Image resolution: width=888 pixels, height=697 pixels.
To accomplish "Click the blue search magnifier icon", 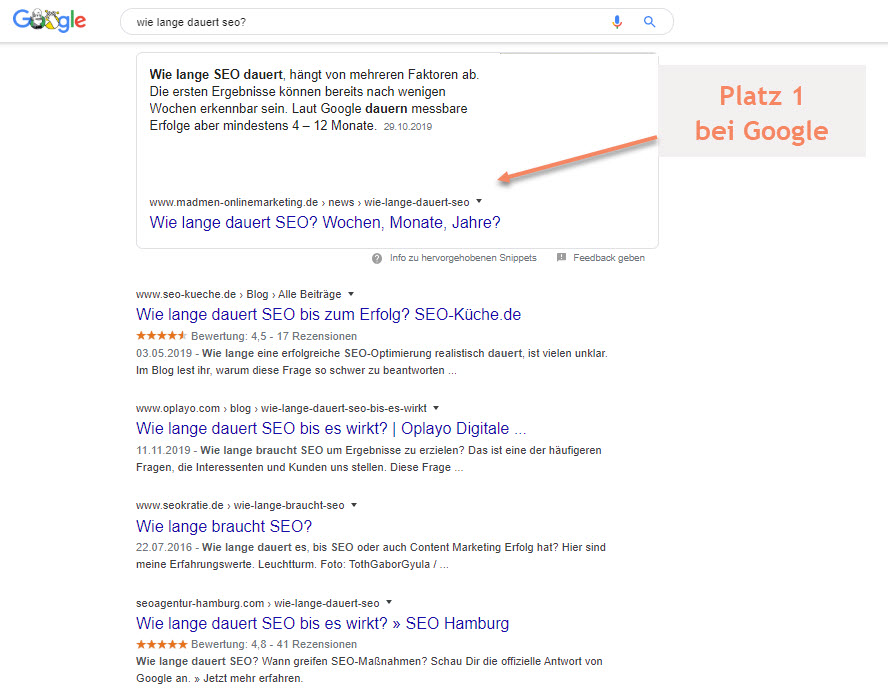I will point(650,22).
